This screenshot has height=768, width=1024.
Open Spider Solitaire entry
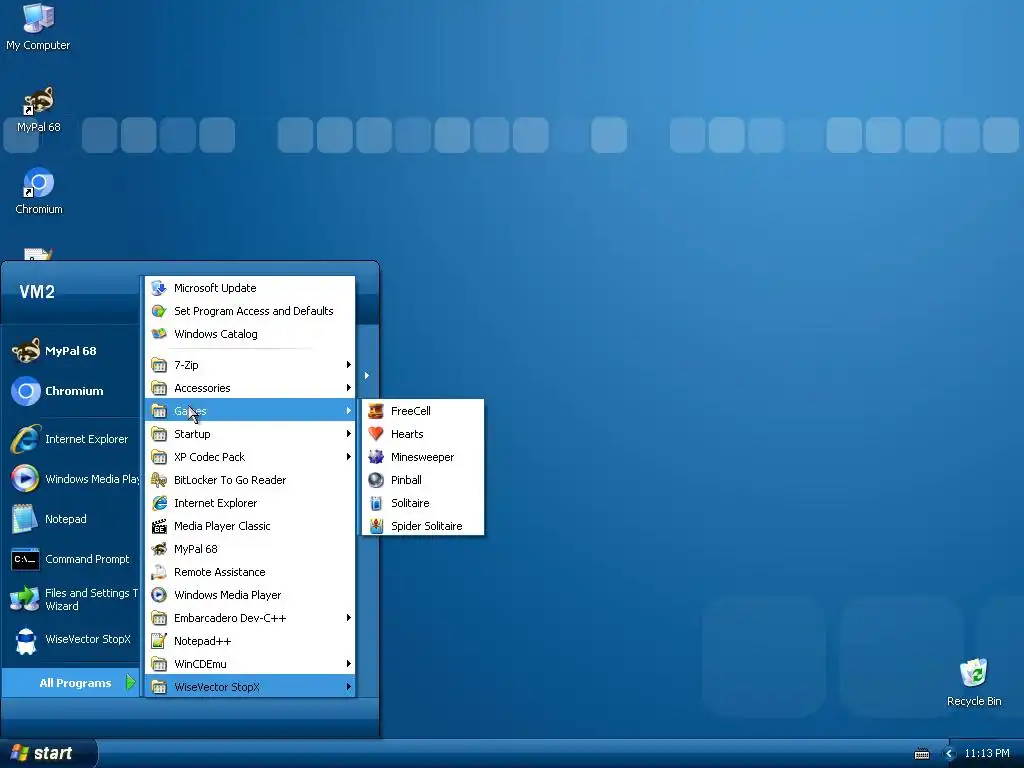(423, 526)
